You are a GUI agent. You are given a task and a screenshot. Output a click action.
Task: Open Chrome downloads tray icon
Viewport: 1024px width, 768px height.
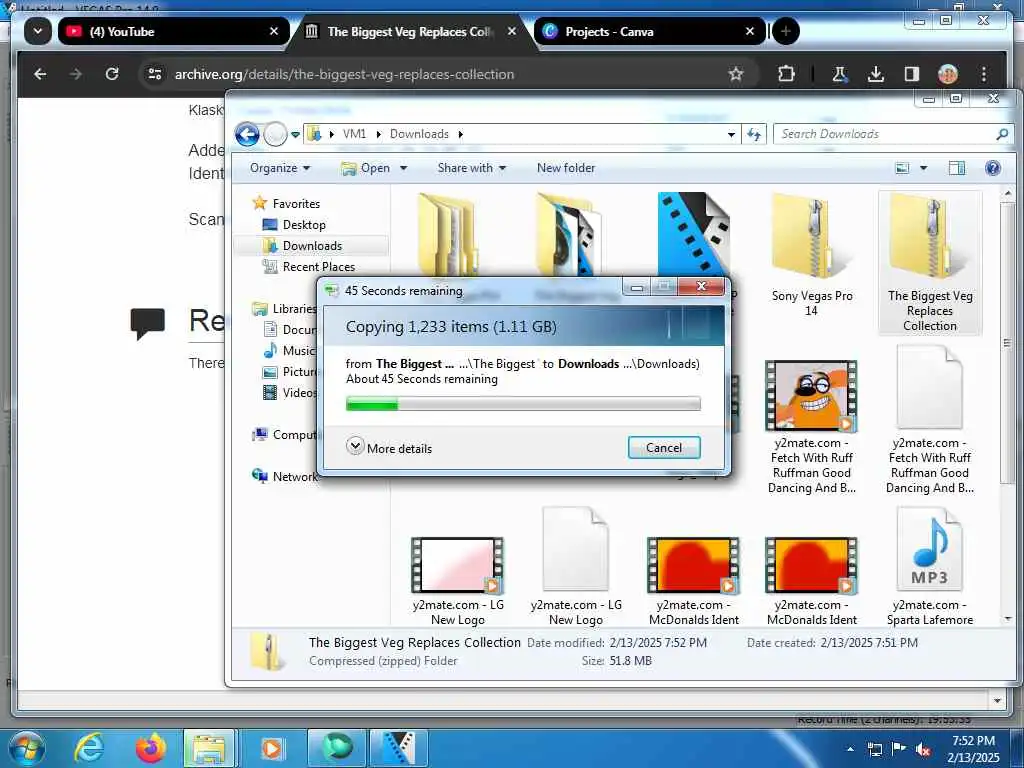tap(876, 74)
